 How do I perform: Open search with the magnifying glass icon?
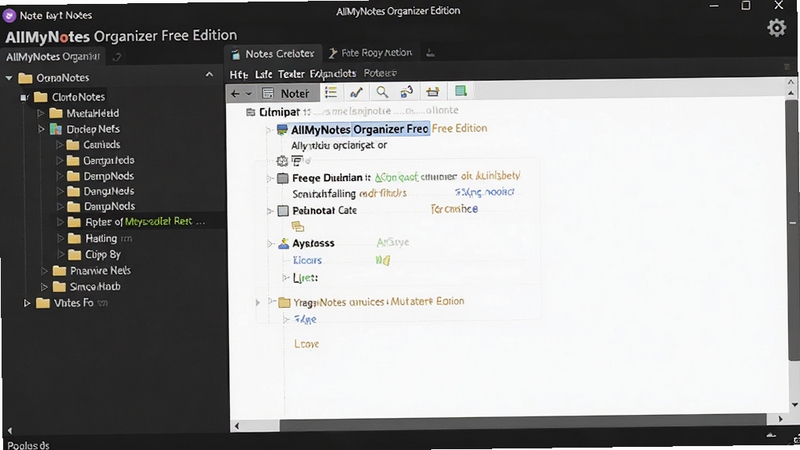[x=382, y=92]
